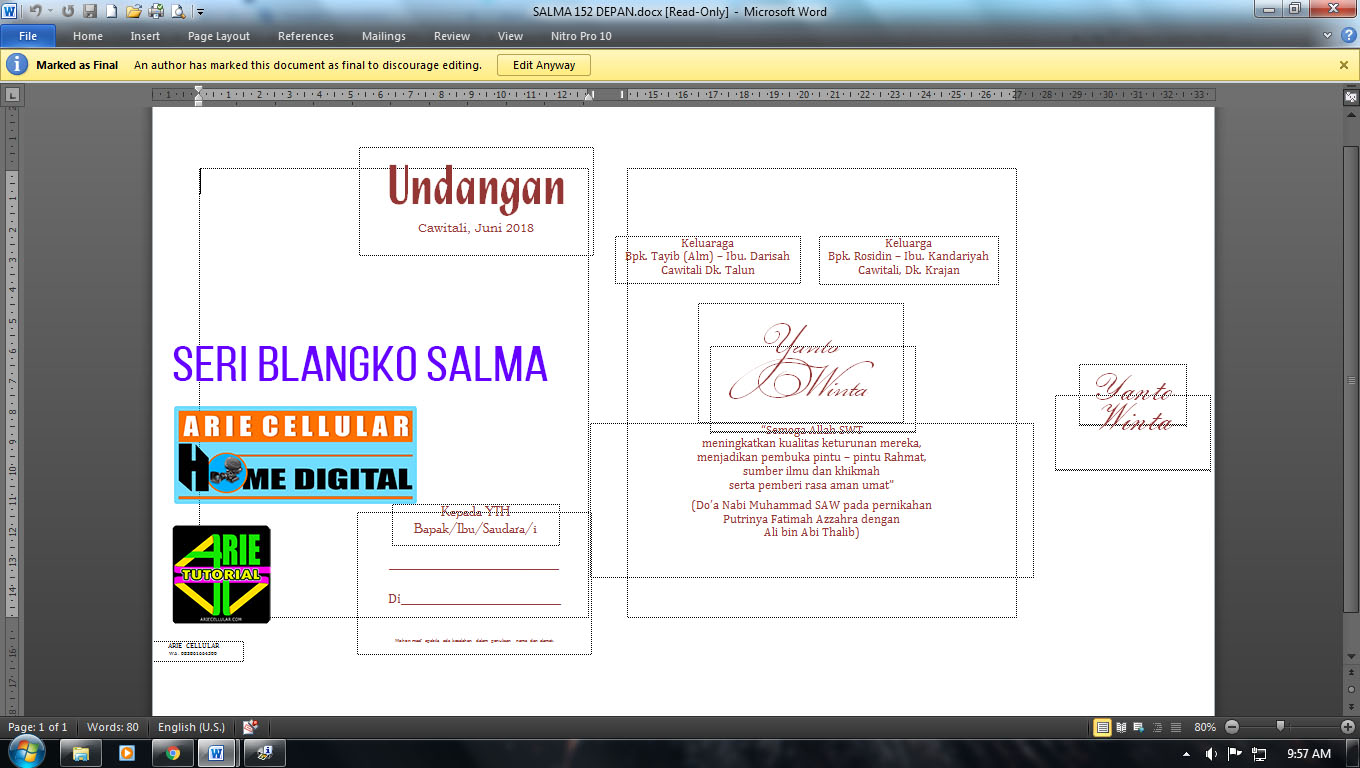Click the proofing errors icon in status bar

[x=250, y=727]
